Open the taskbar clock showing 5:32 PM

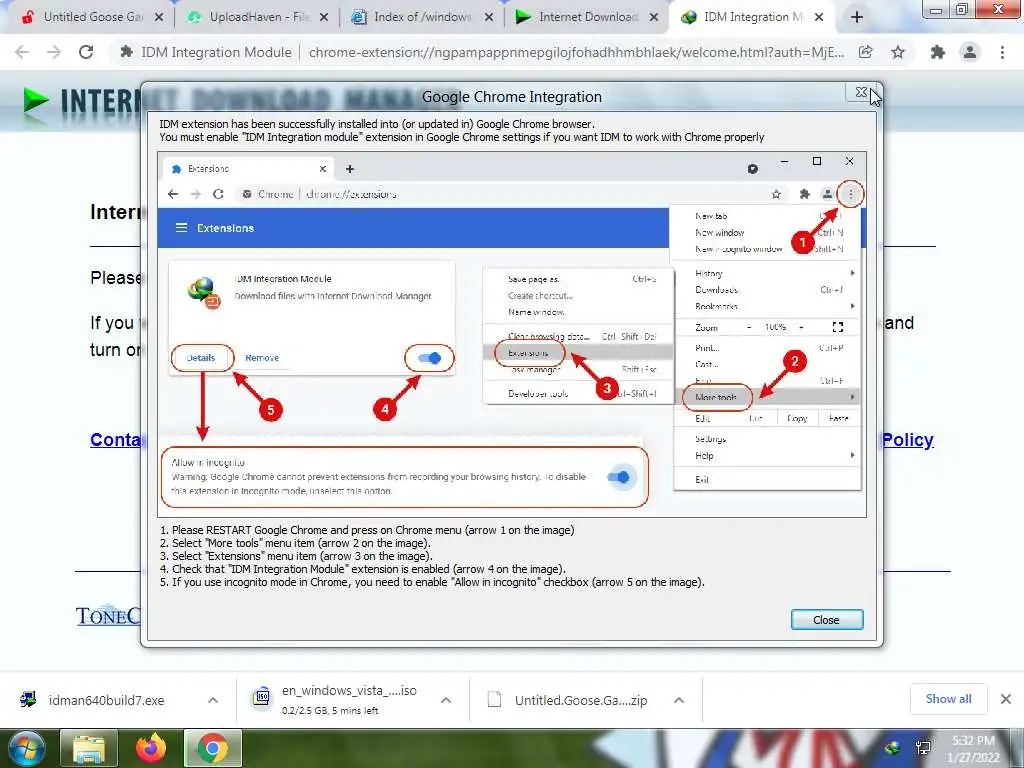(x=973, y=749)
